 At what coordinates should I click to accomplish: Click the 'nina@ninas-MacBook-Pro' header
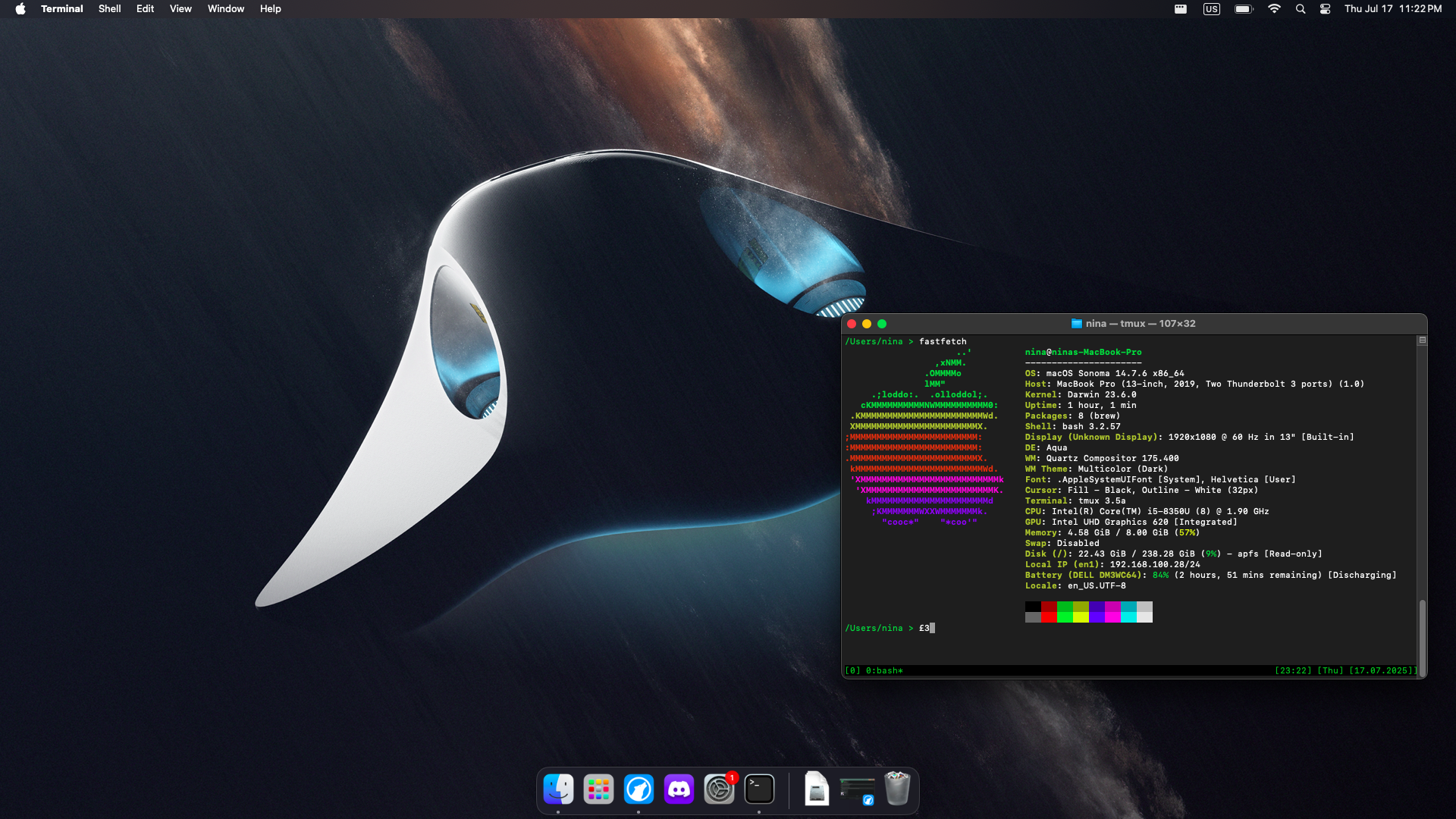click(1083, 353)
